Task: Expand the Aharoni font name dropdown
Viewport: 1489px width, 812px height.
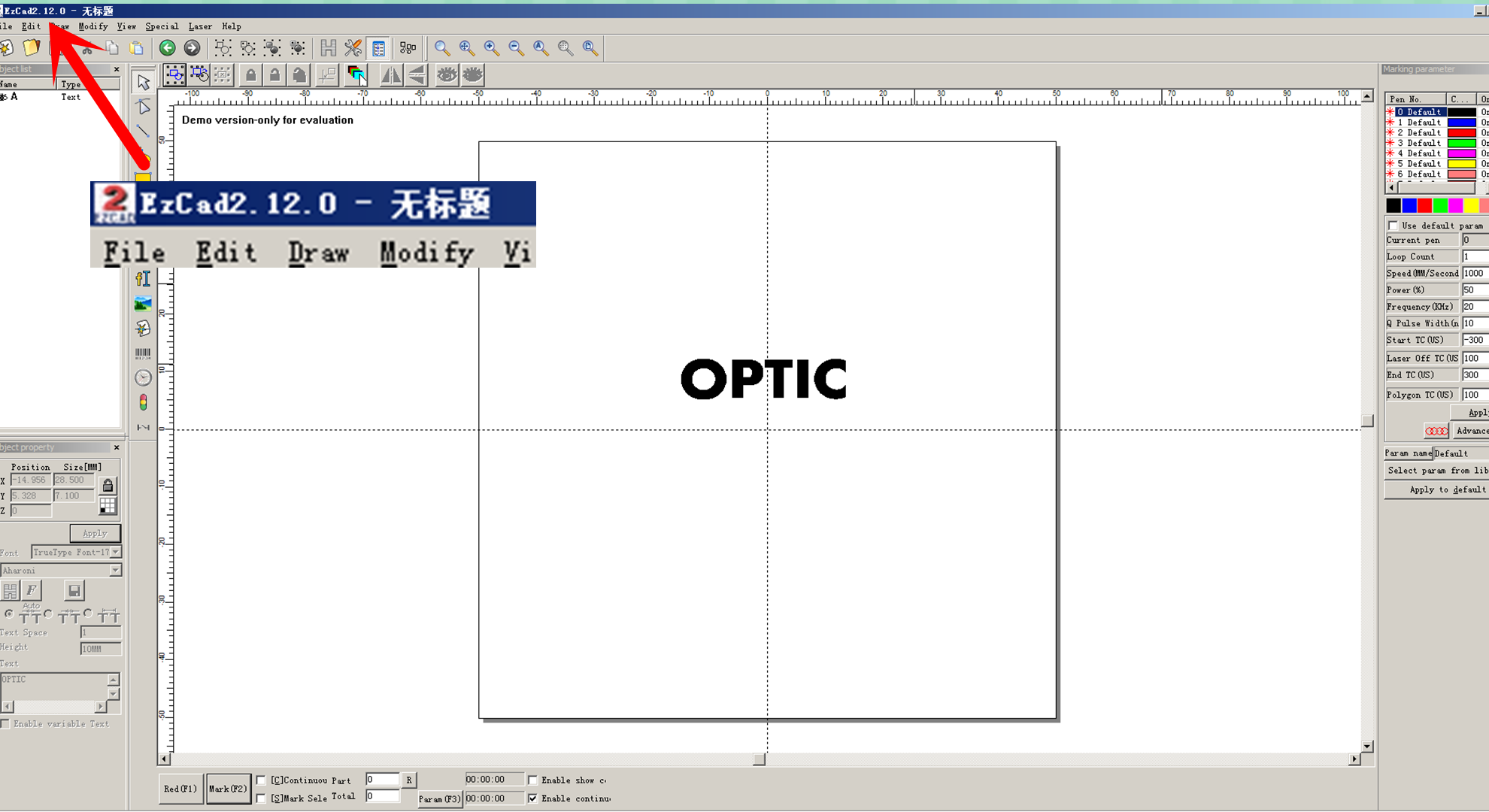Action: [x=116, y=570]
